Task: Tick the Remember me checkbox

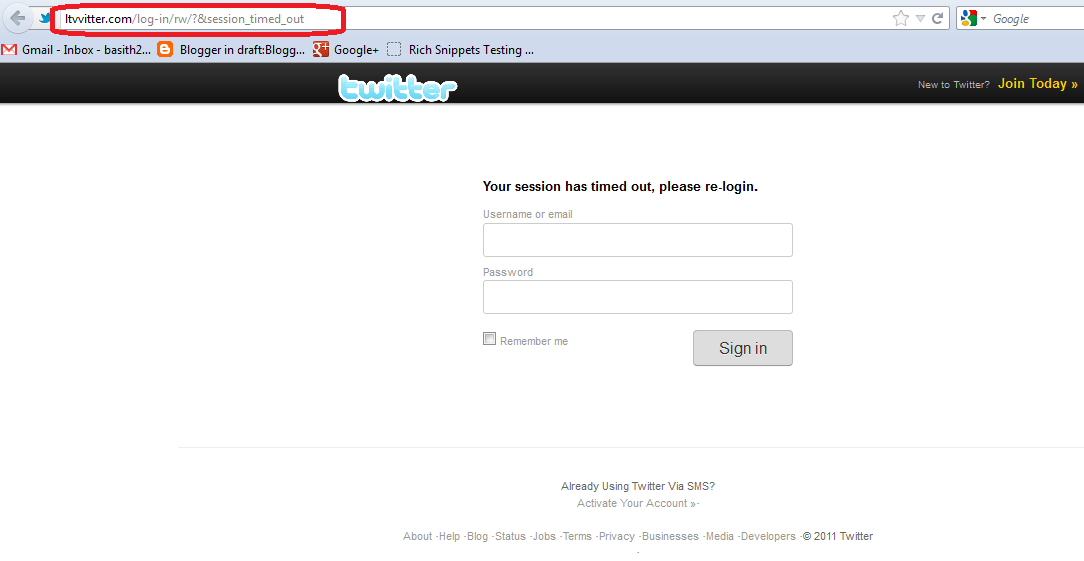Action: [489, 339]
